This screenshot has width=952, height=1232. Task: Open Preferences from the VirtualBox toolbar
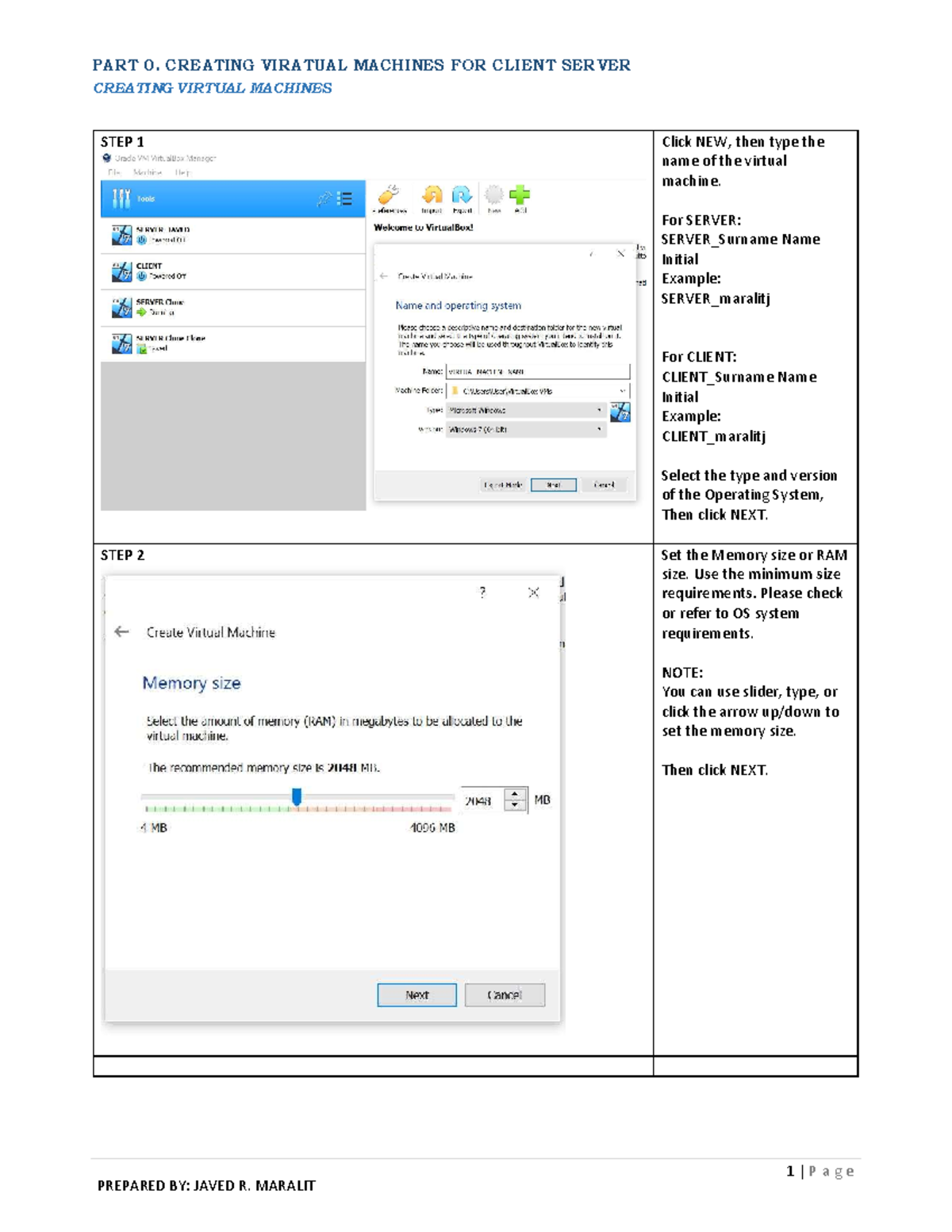[x=389, y=196]
